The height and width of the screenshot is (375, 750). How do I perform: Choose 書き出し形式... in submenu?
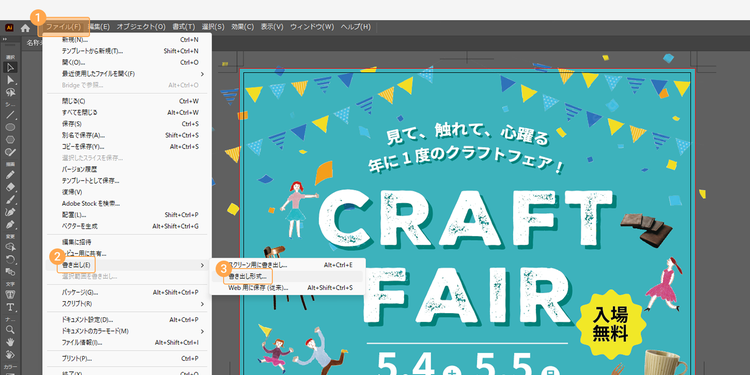tap(287, 276)
